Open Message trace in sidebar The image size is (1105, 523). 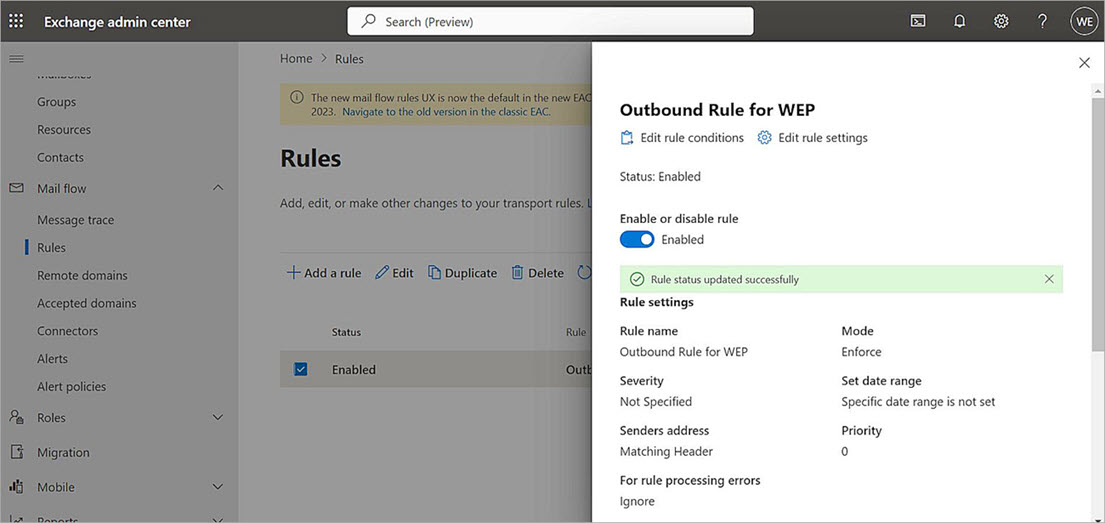click(75, 220)
